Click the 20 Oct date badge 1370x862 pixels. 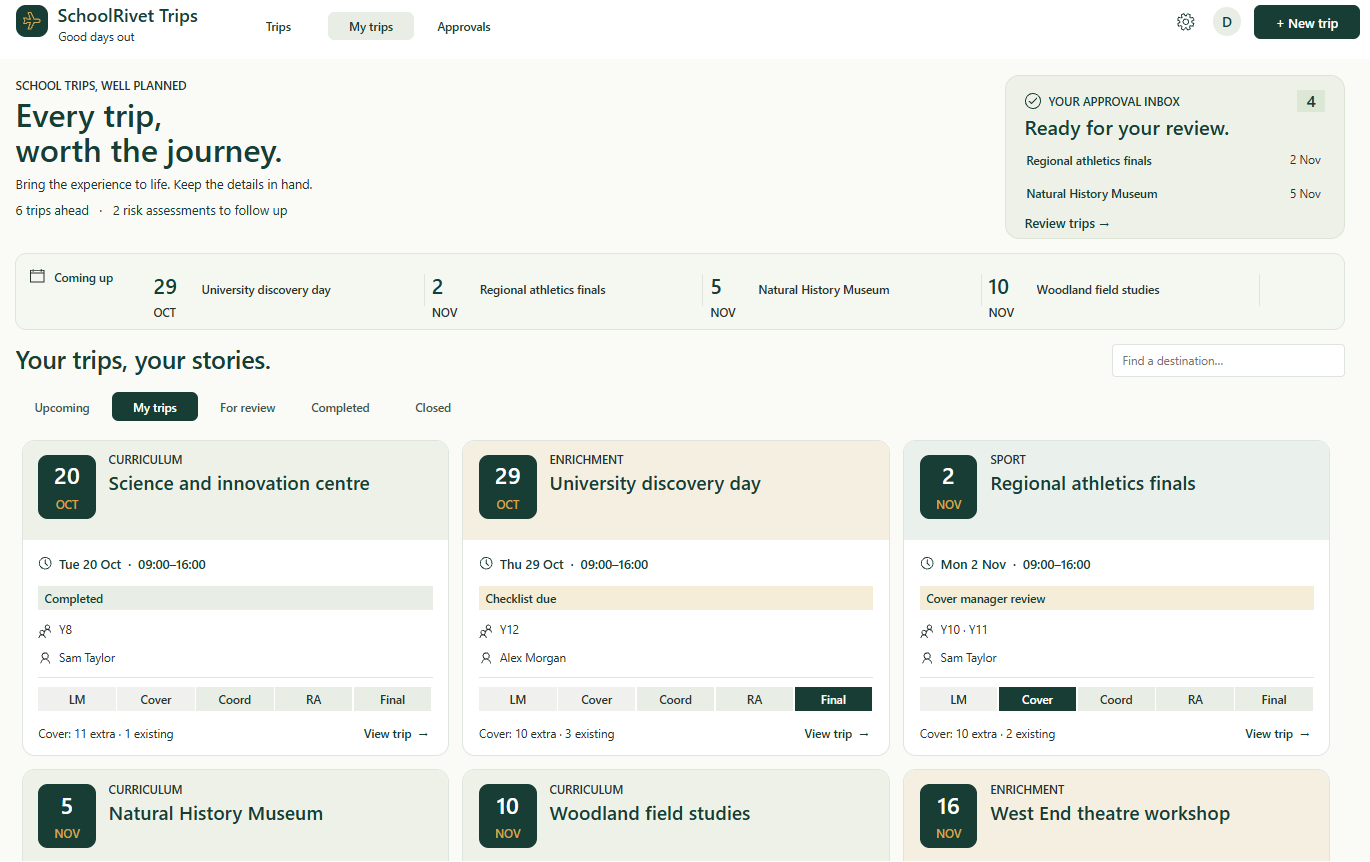(67, 487)
